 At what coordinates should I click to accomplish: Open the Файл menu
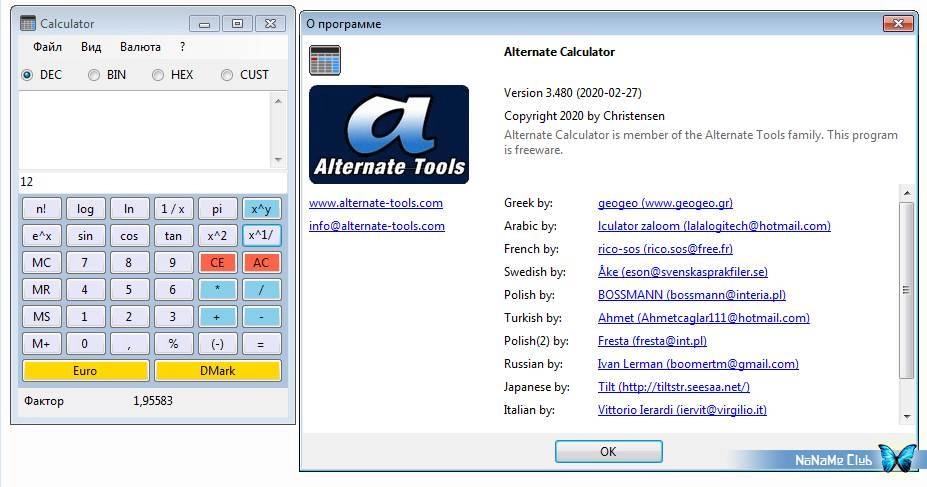pyautogui.click(x=47, y=47)
